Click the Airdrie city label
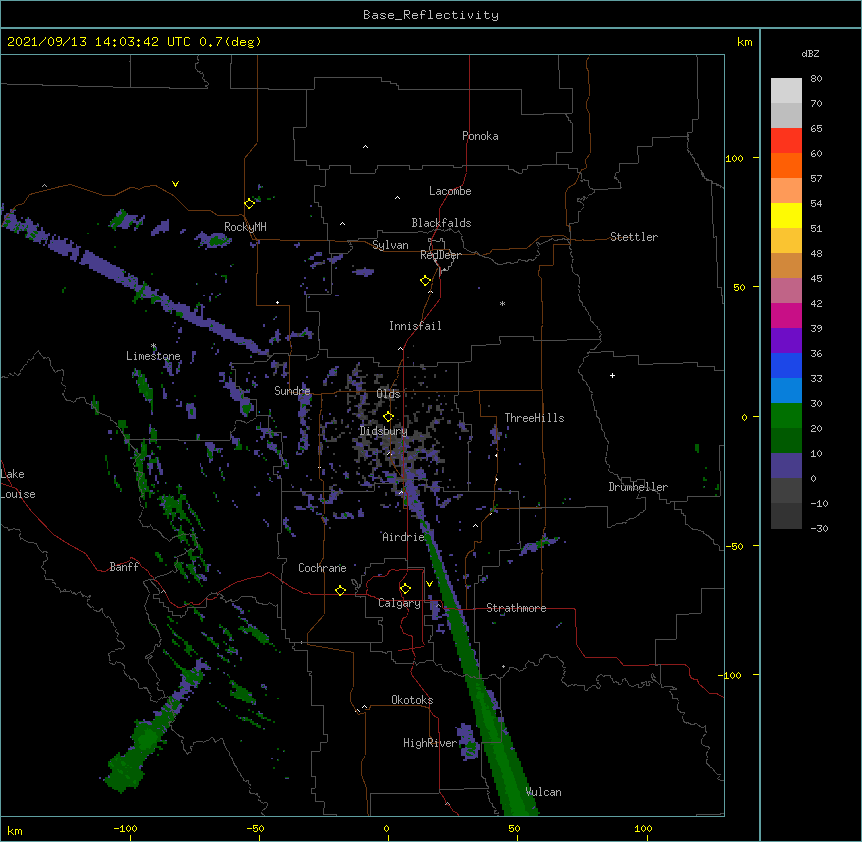Image resolution: width=862 pixels, height=842 pixels. point(404,537)
